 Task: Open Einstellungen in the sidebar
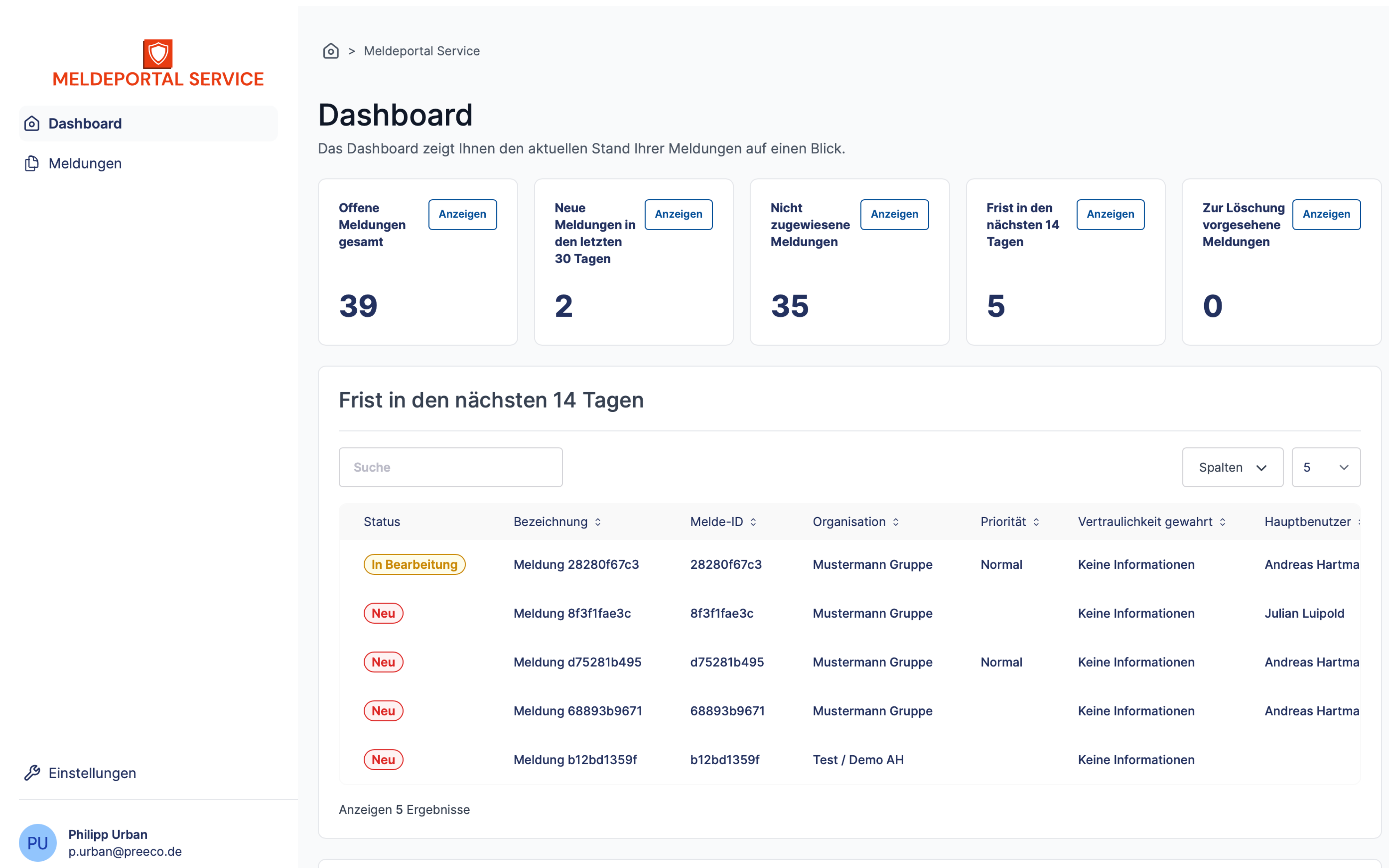pyautogui.click(x=92, y=773)
